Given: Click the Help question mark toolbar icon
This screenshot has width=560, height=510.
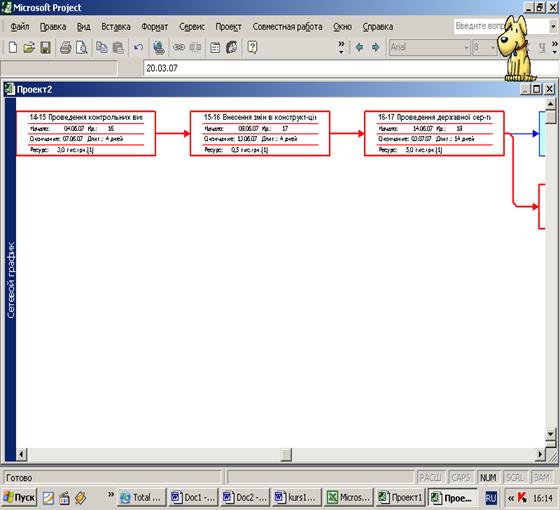Looking at the screenshot, I should pos(252,47).
